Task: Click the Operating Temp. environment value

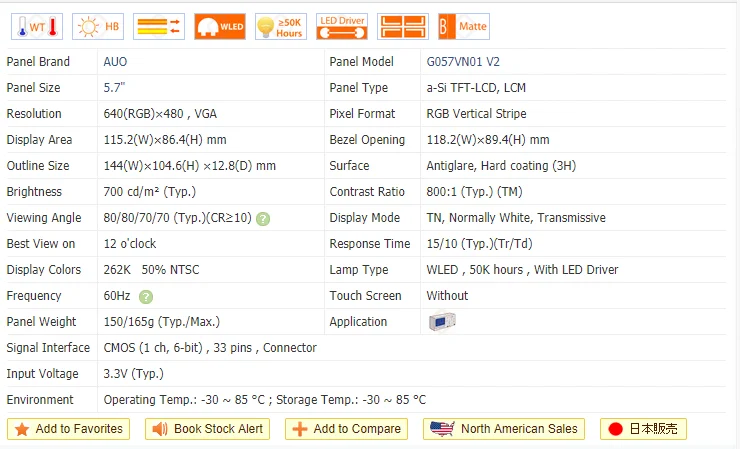Action: (x=265, y=399)
